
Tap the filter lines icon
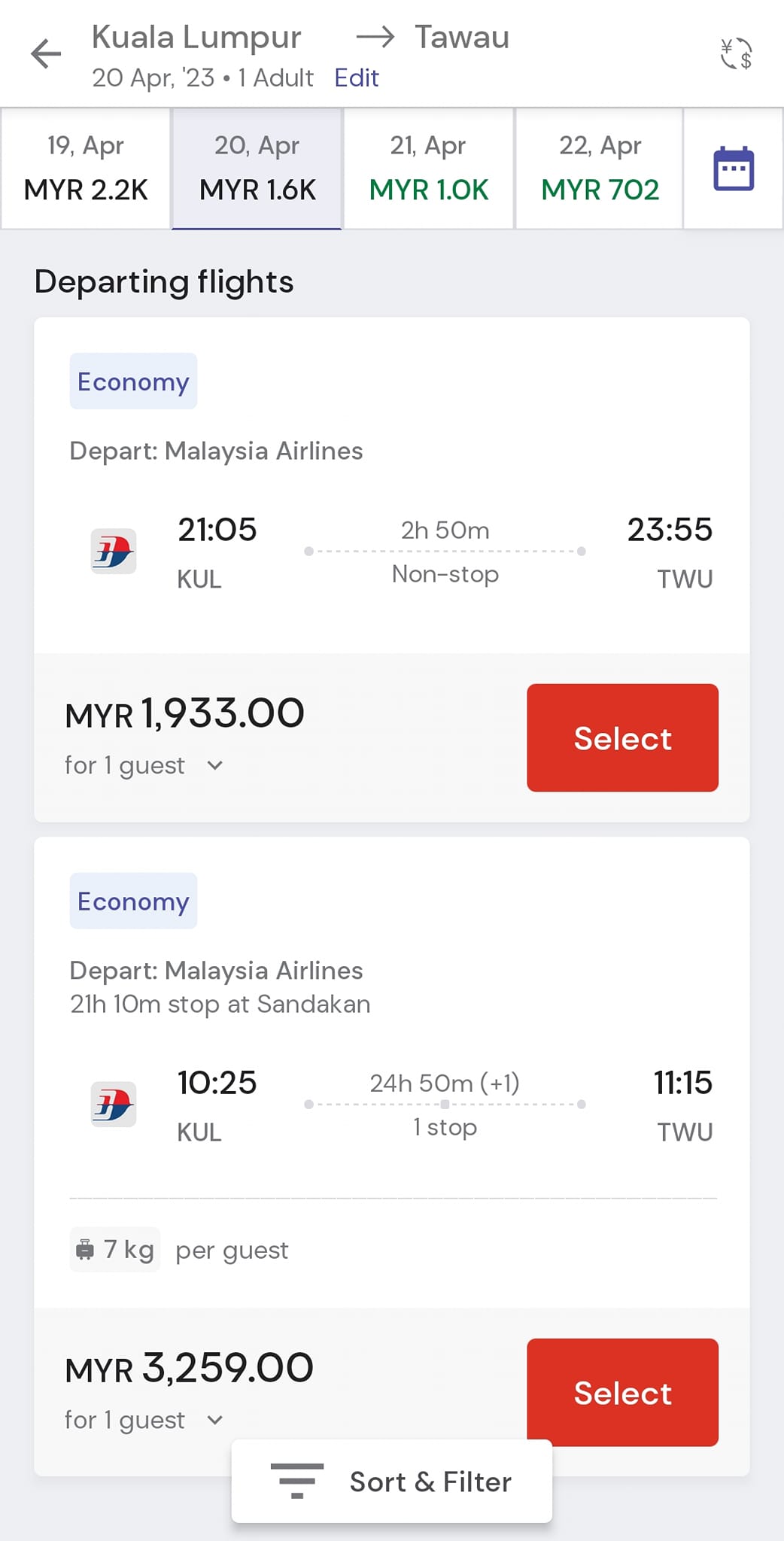(x=297, y=1481)
